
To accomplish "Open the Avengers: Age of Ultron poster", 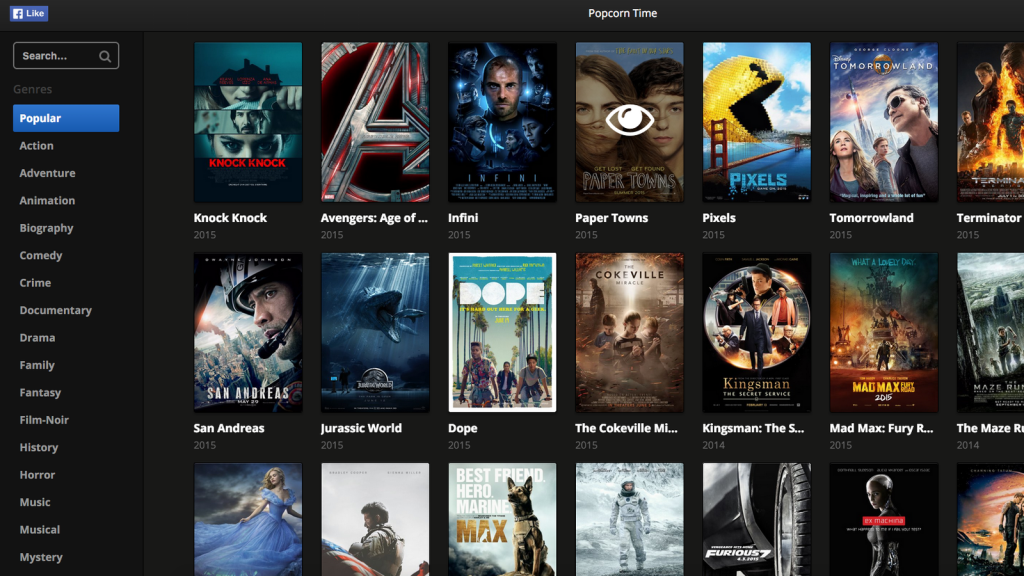I will pyautogui.click(x=374, y=122).
